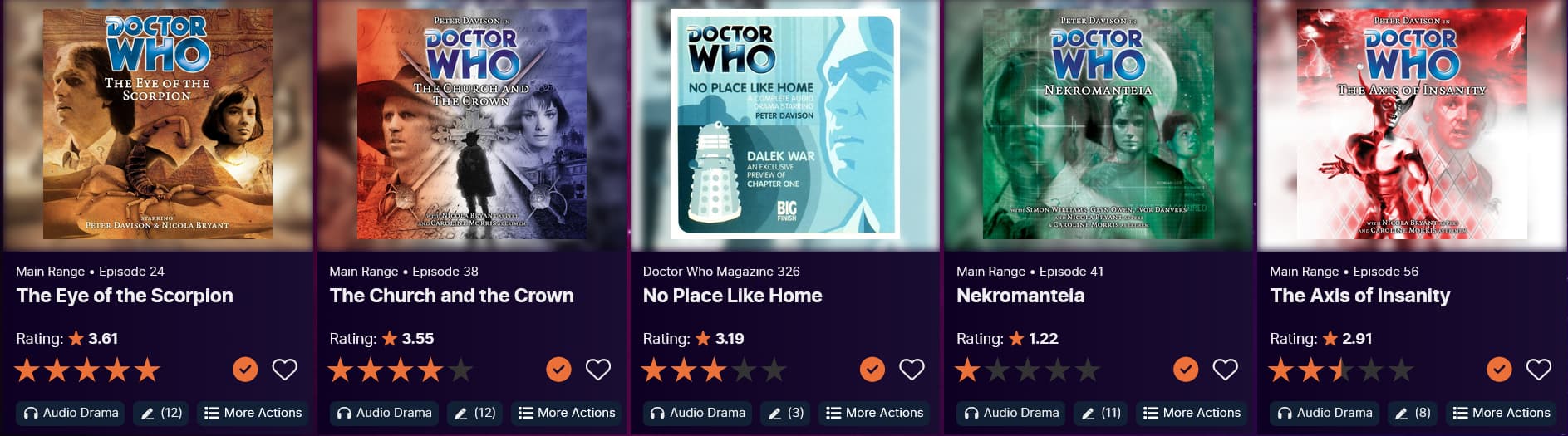Open reviews pencil (12) for Eye of the Scorpion
Image resolution: width=1568 pixels, height=436 pixels.
coord(161,413)
